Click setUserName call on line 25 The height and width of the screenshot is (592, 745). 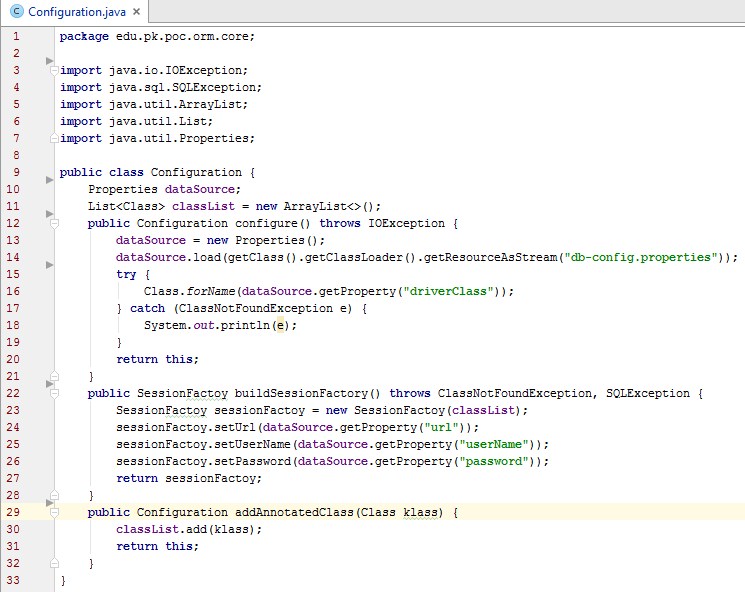[x=252, y=444]
